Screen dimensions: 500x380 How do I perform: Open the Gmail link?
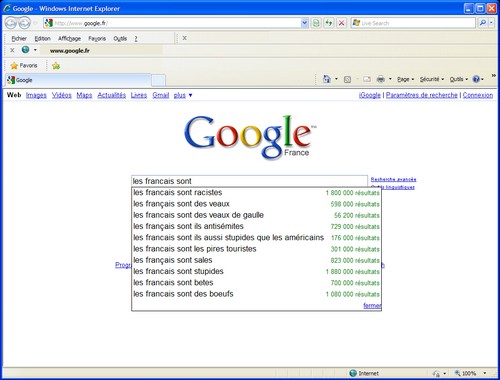click(x=161, y=95)
